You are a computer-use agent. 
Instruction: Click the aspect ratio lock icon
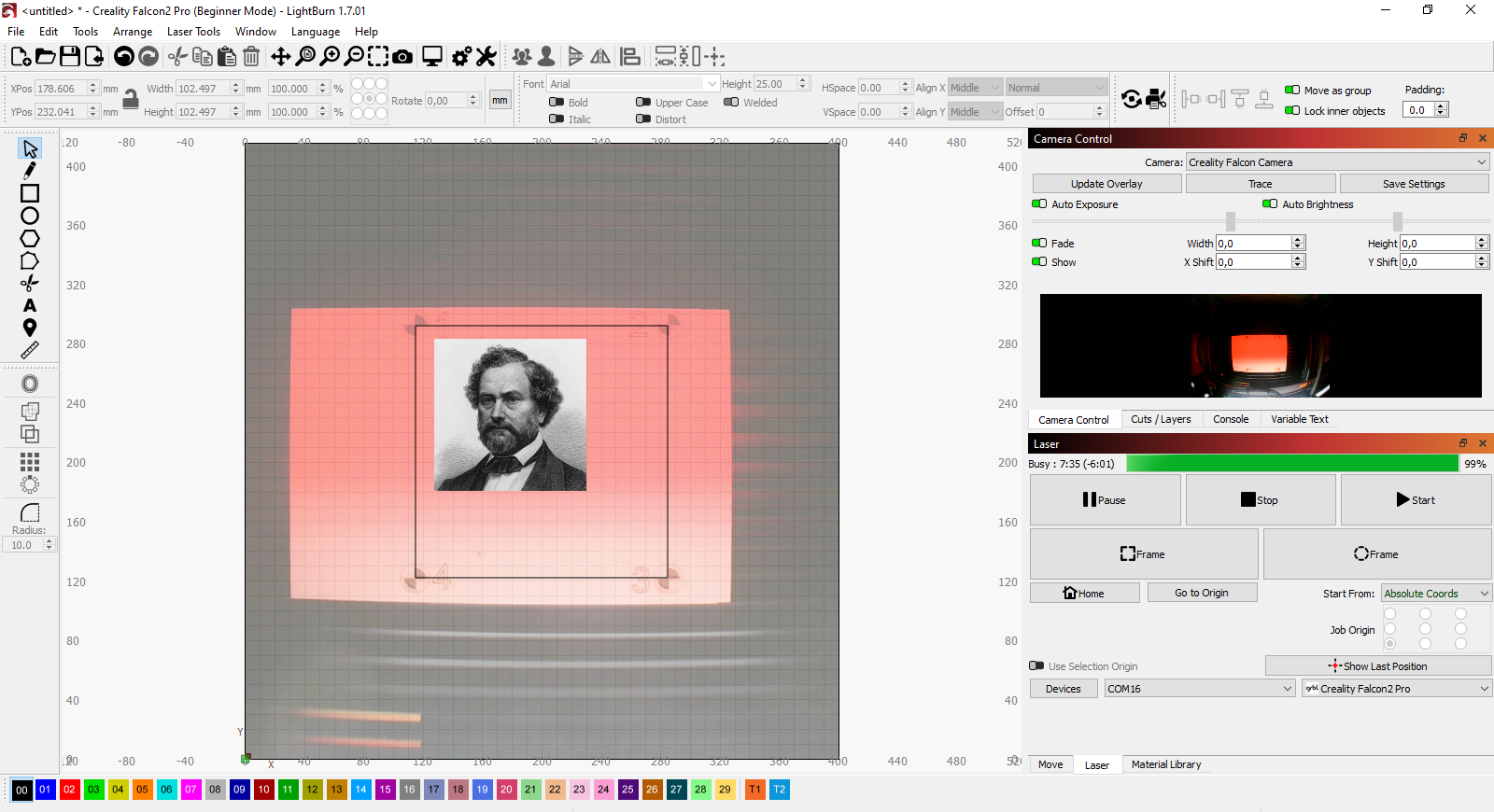pyautogui.click(x=131, y=99)
